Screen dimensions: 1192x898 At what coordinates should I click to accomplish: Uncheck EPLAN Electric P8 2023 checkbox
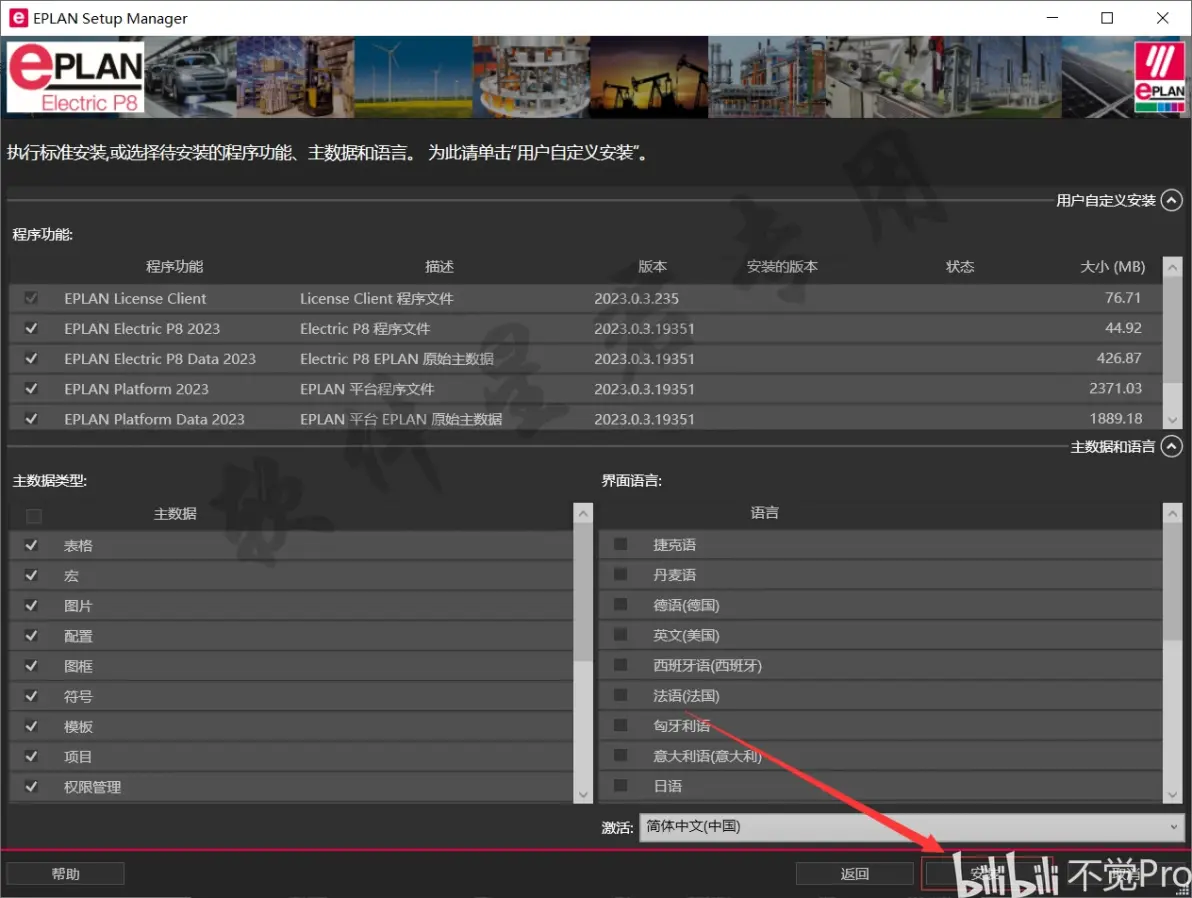31,328
